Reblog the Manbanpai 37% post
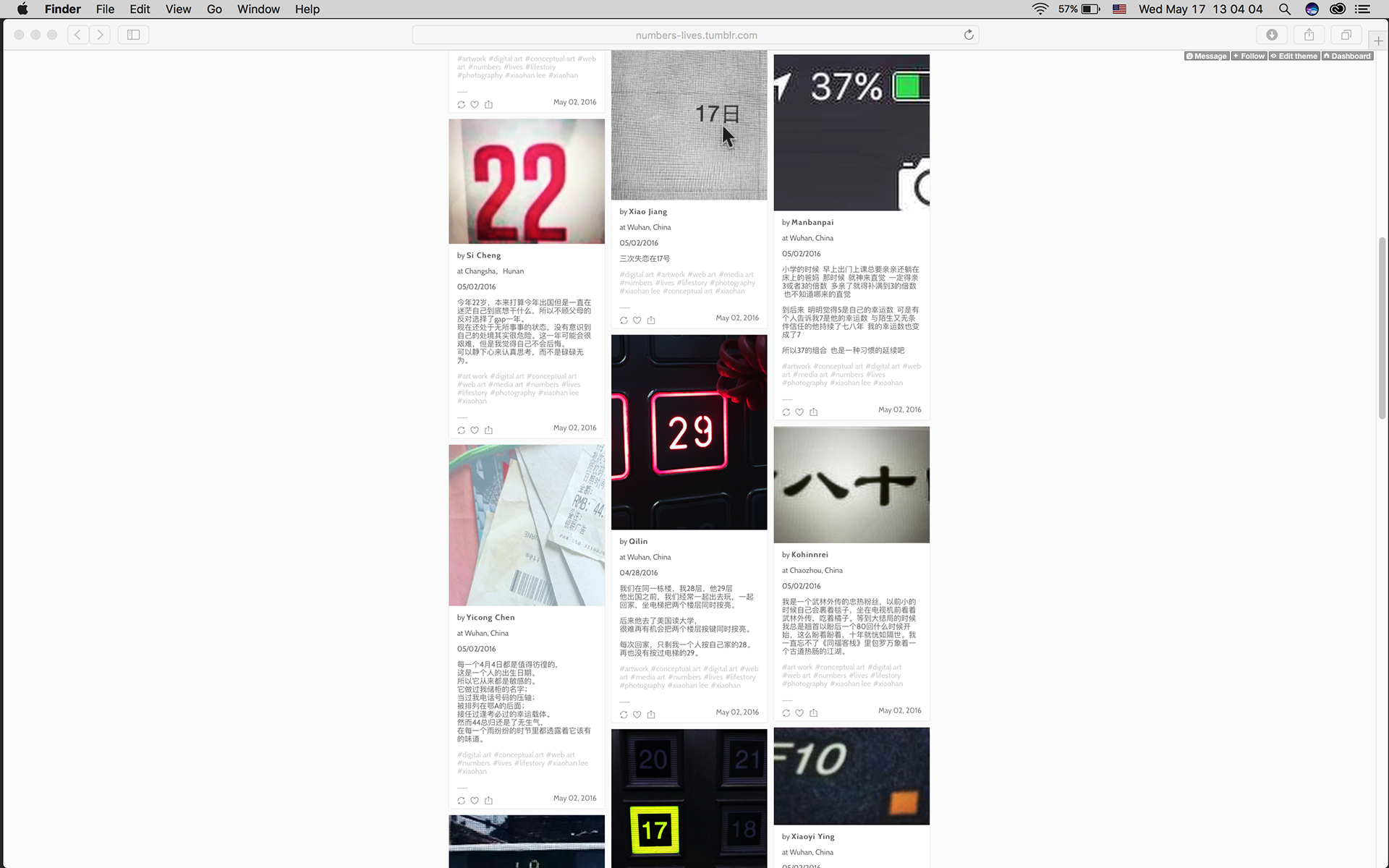This screenshot has height=868, width=1389. point(786,412)
